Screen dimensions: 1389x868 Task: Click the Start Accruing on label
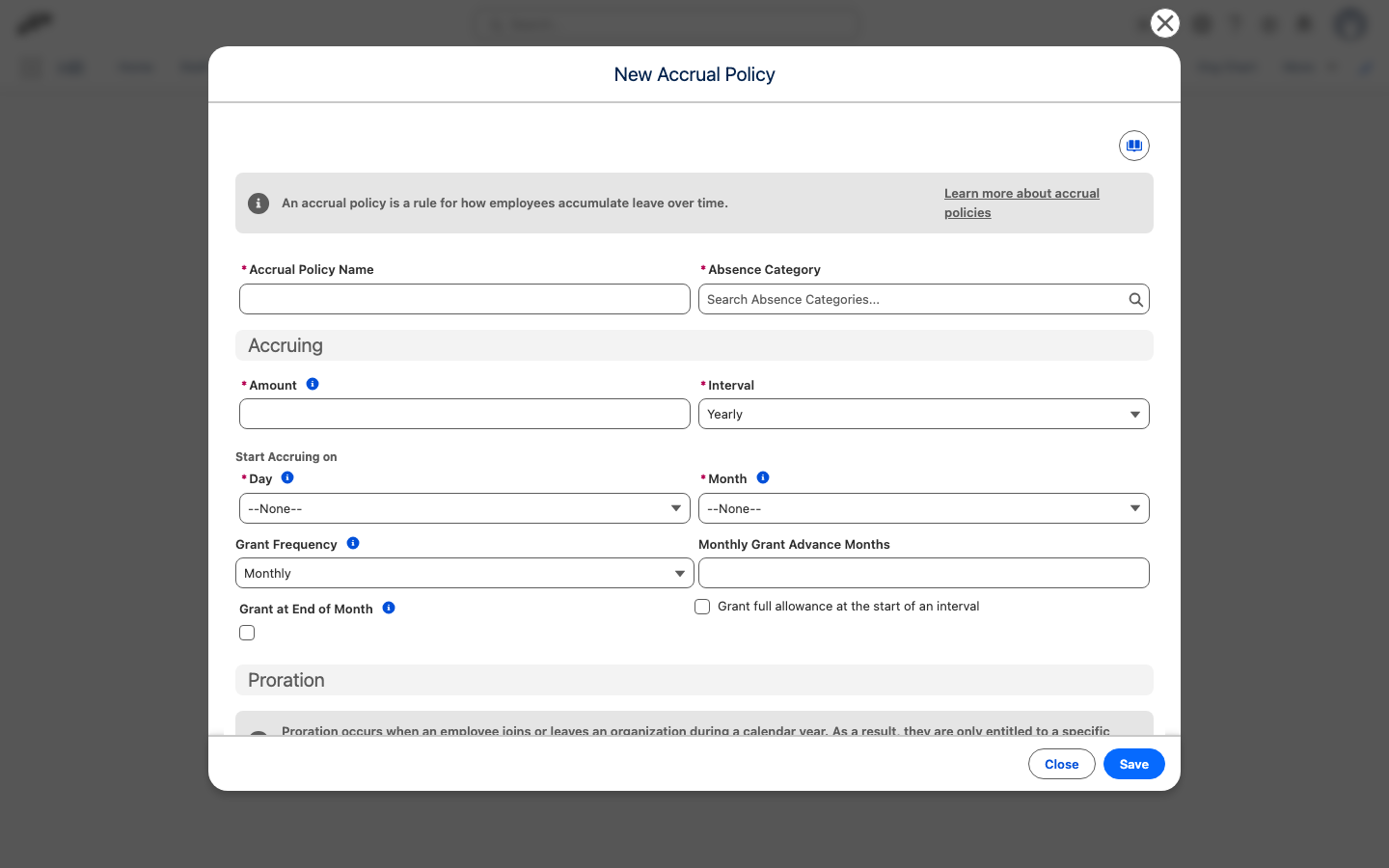[286, 457]
